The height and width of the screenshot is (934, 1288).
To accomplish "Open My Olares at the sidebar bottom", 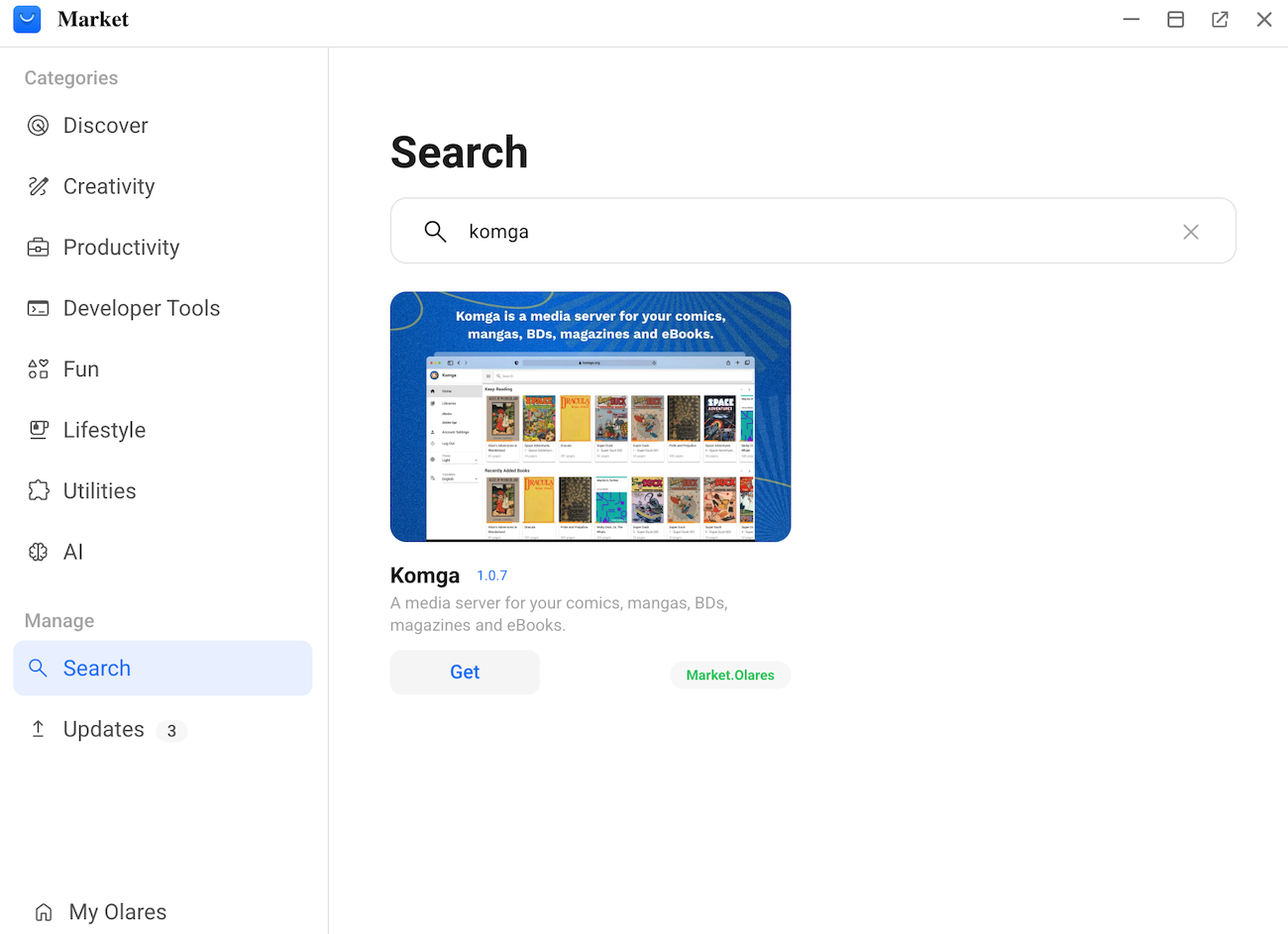I will tap(116, 911).
